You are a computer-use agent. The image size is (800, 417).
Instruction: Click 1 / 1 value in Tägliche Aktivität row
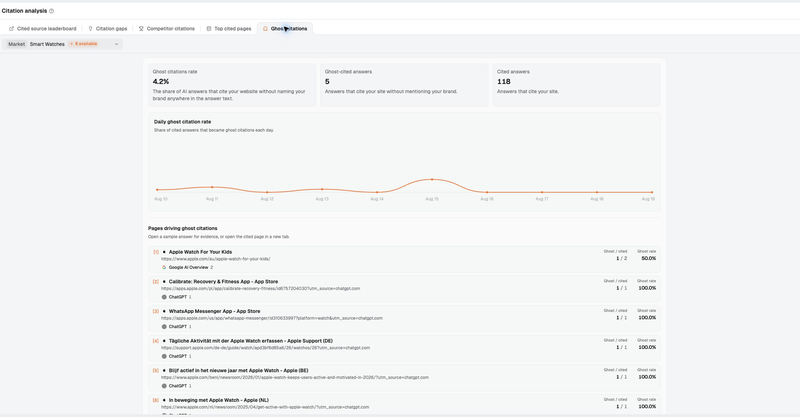(x=621, y=347)
